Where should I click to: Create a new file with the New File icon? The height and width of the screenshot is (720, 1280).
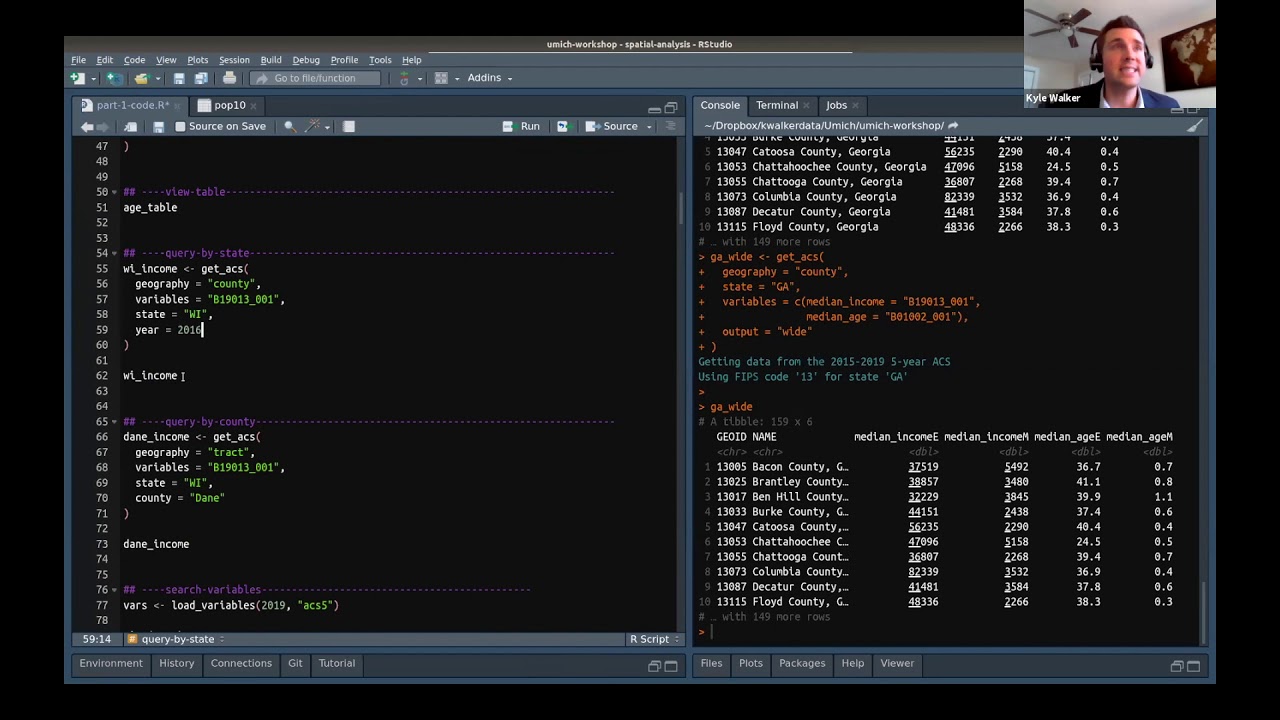[x=77, y=78]
